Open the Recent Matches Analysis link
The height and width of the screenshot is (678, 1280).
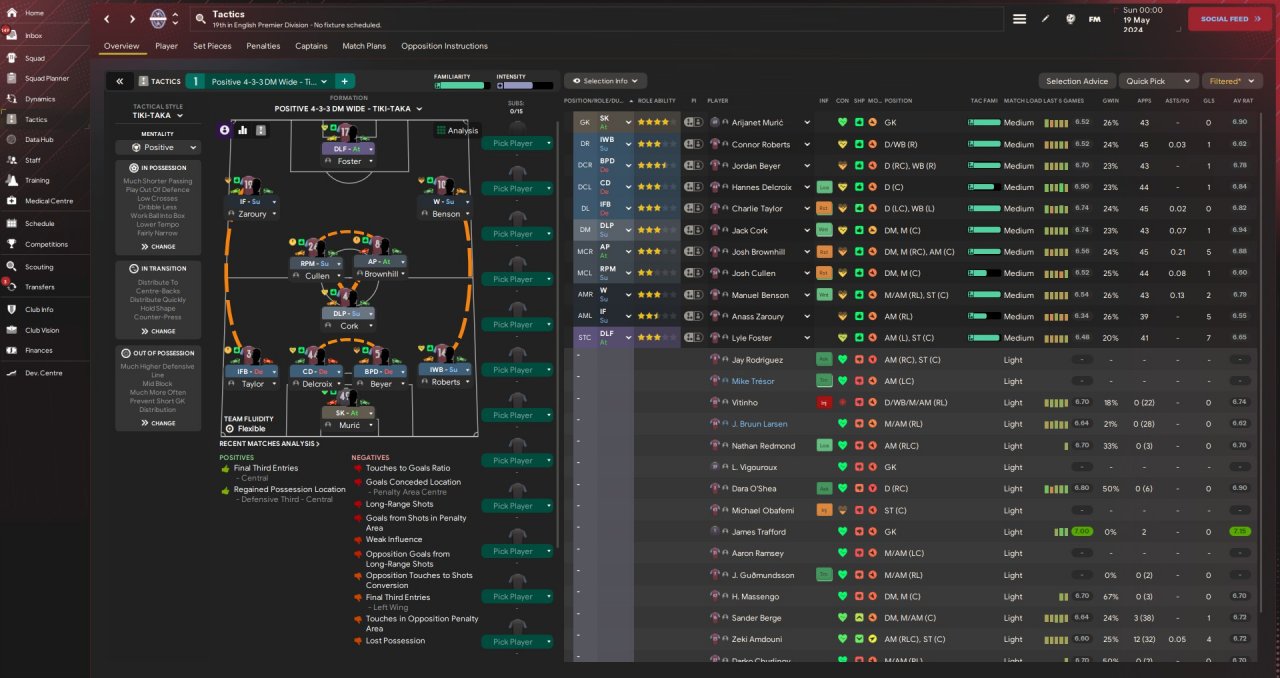pyautogui.click(x=270, y=443)
